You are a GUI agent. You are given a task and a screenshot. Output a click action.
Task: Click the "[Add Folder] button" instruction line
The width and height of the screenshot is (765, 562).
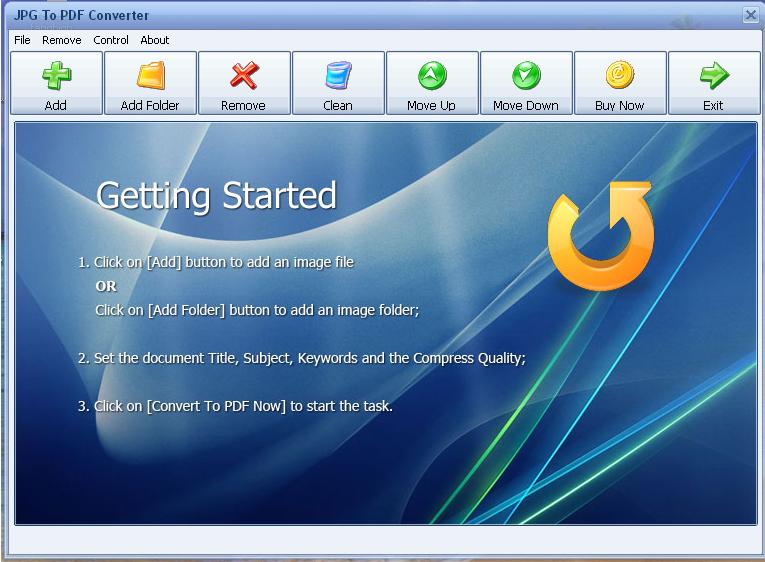coord(257,310)
